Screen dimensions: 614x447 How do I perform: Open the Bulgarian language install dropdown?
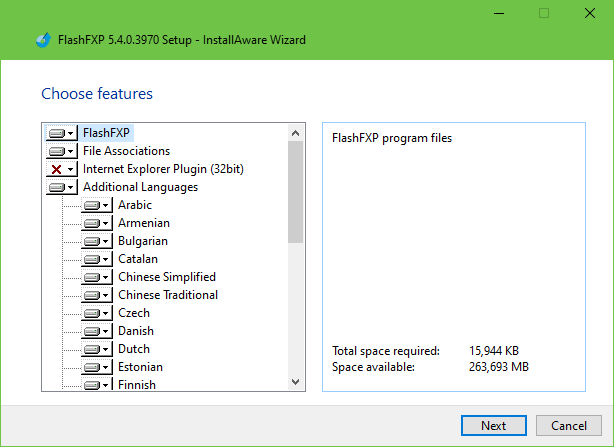click(97, 241)
